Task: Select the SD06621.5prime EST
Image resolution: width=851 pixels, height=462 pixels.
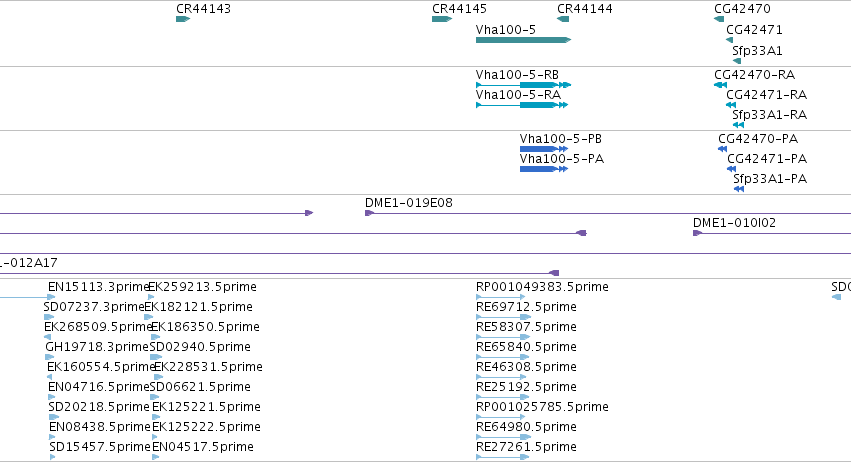Action: (x=154, y=397)
